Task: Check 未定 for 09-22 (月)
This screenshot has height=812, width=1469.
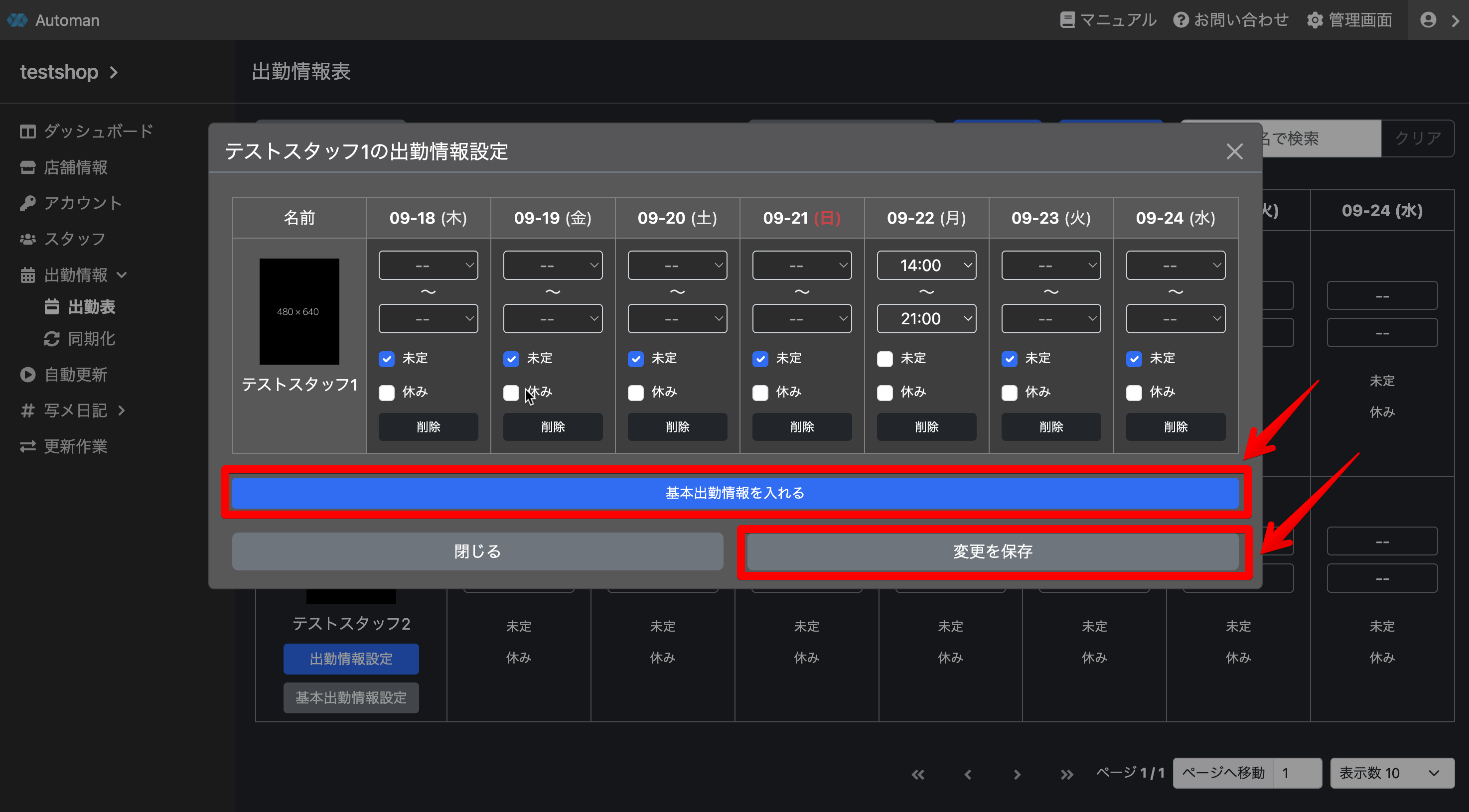Action: point(884,359)
